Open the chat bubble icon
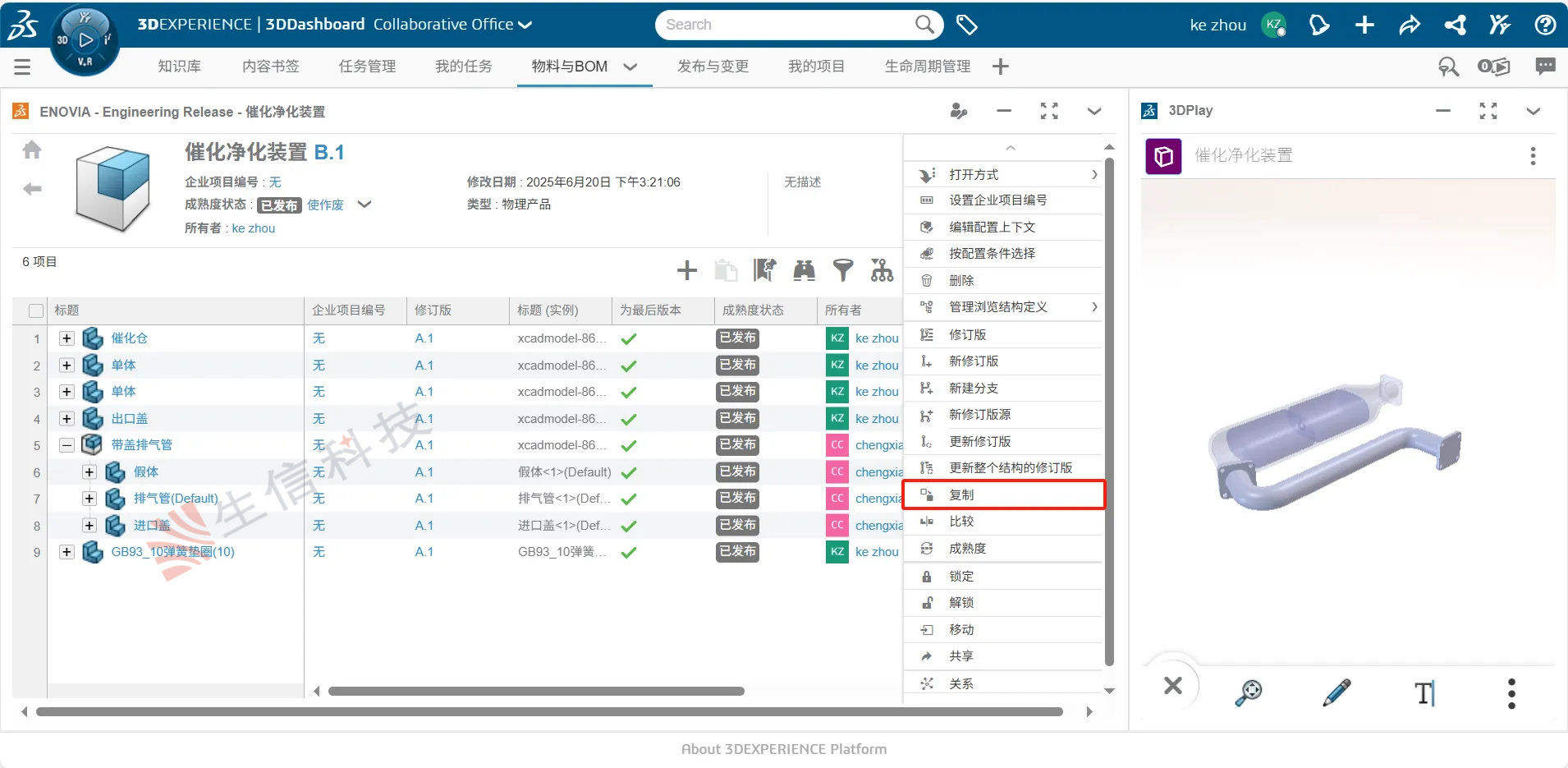The width and height of the screenshot is (1568, 768). point(1545,67)
